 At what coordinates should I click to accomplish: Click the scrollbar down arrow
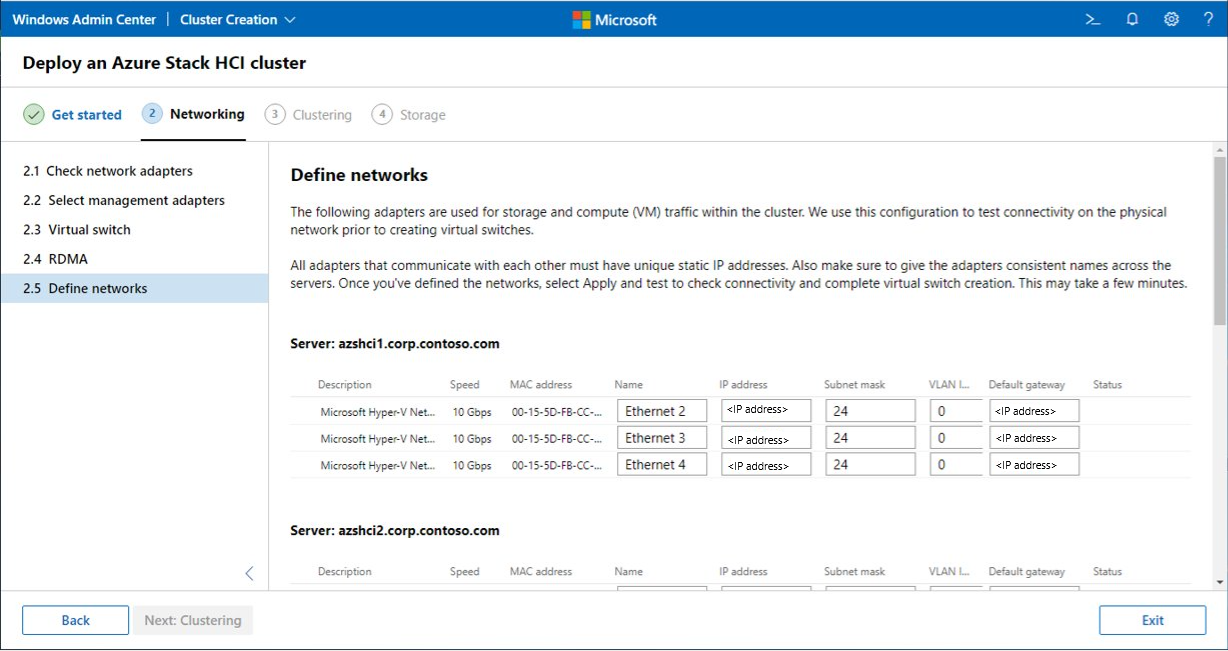[x=1218, y=580]
